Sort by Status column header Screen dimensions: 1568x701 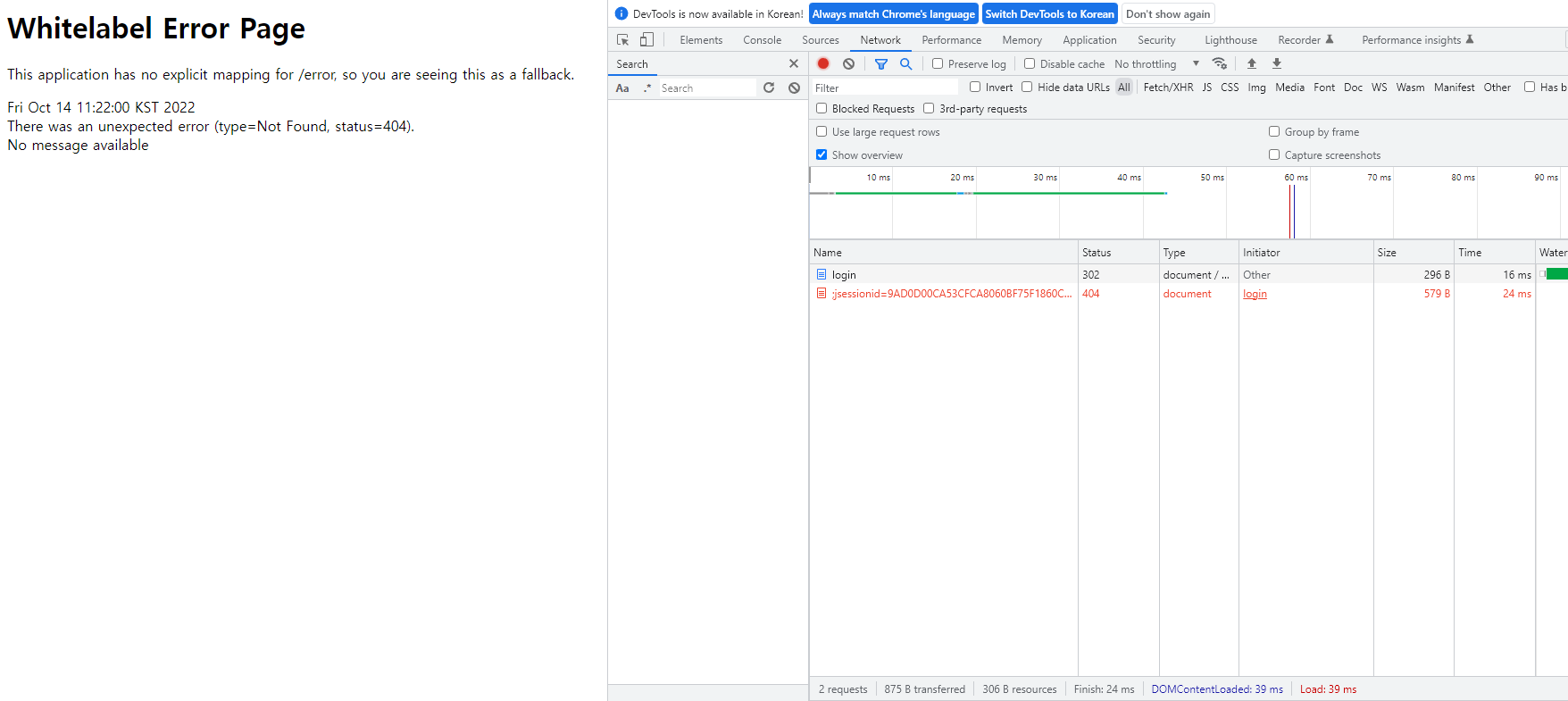1118,253
